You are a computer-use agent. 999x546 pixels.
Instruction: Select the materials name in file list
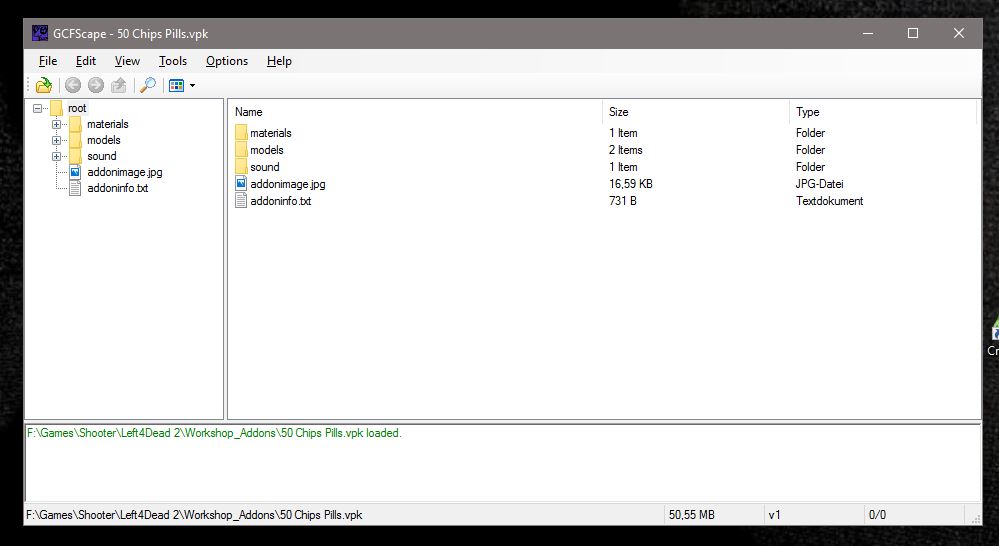(x=271, y=133)
